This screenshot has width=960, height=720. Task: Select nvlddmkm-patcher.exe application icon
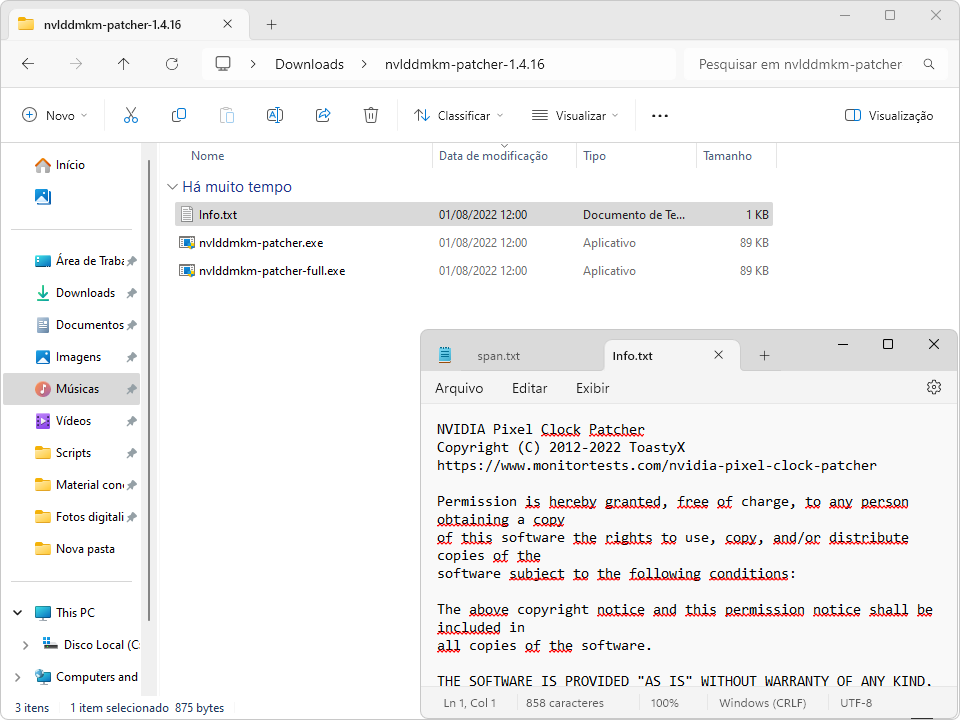pyautogui.click(x=187, y=242)
